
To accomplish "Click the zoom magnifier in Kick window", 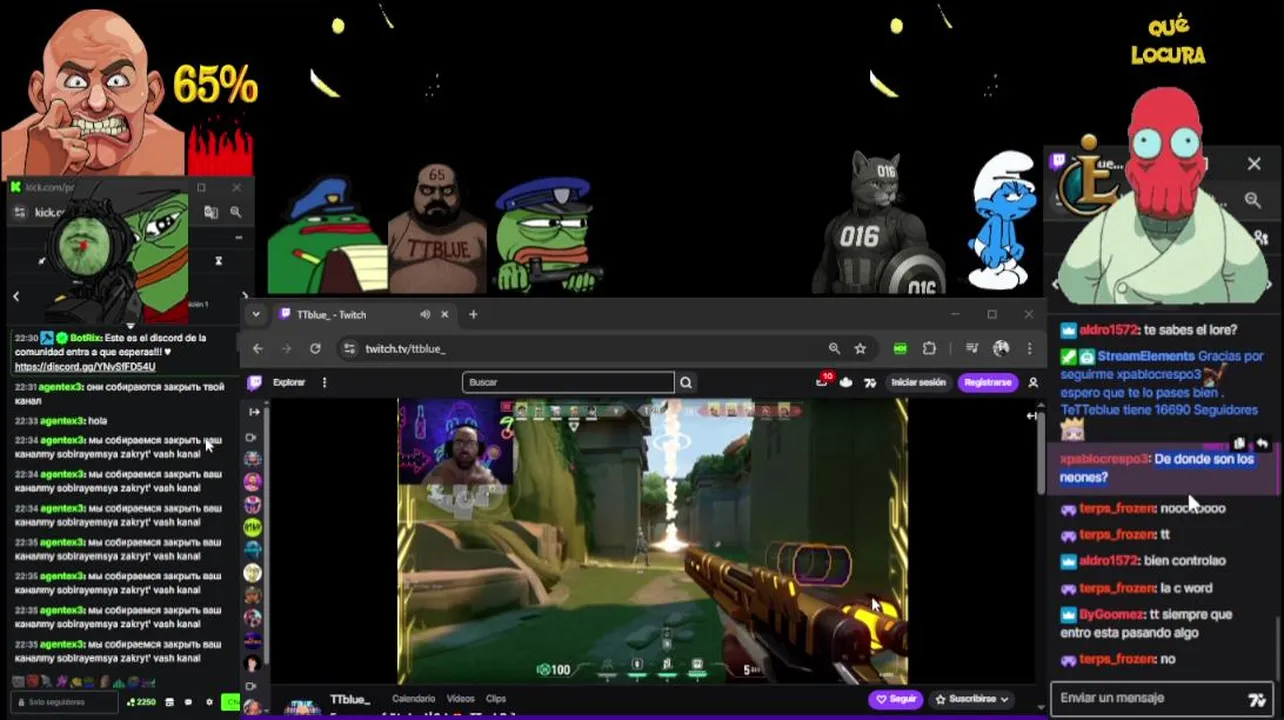I will 236,212.
